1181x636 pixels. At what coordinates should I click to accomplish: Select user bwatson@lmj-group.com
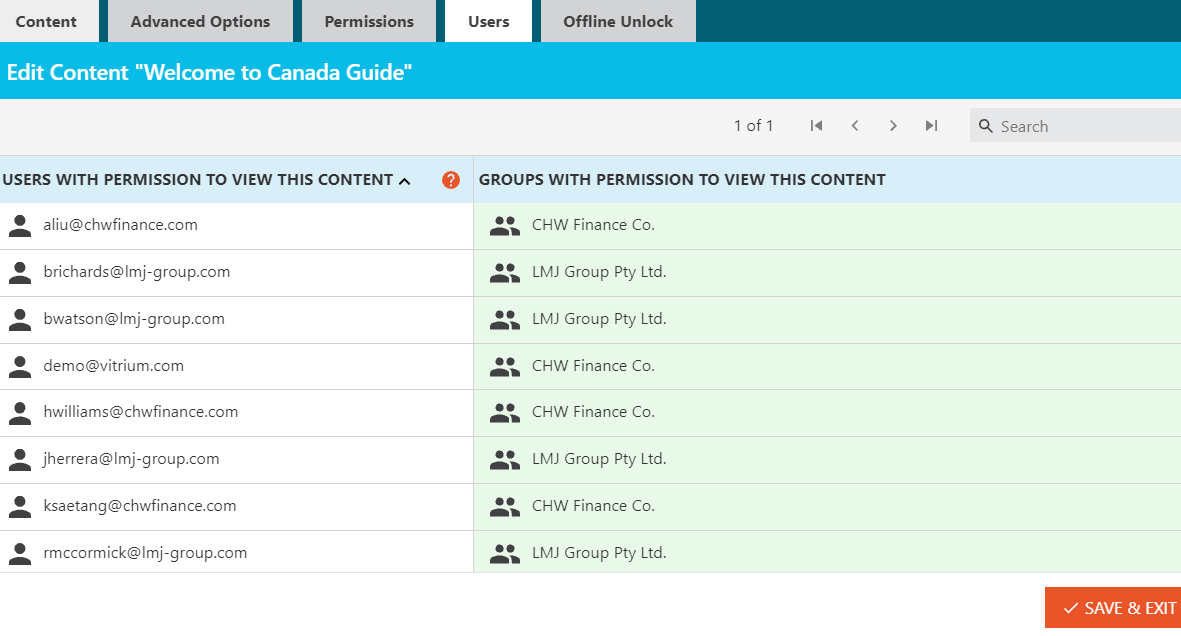click(134, 319)
